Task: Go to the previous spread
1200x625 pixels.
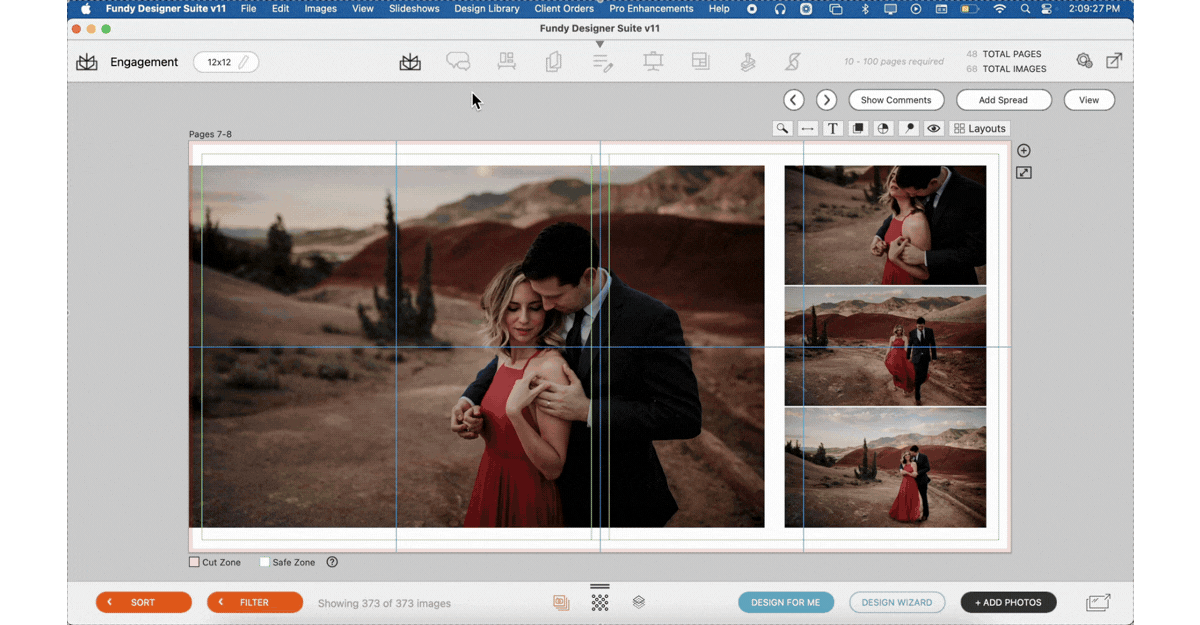Action: [794, 100]
